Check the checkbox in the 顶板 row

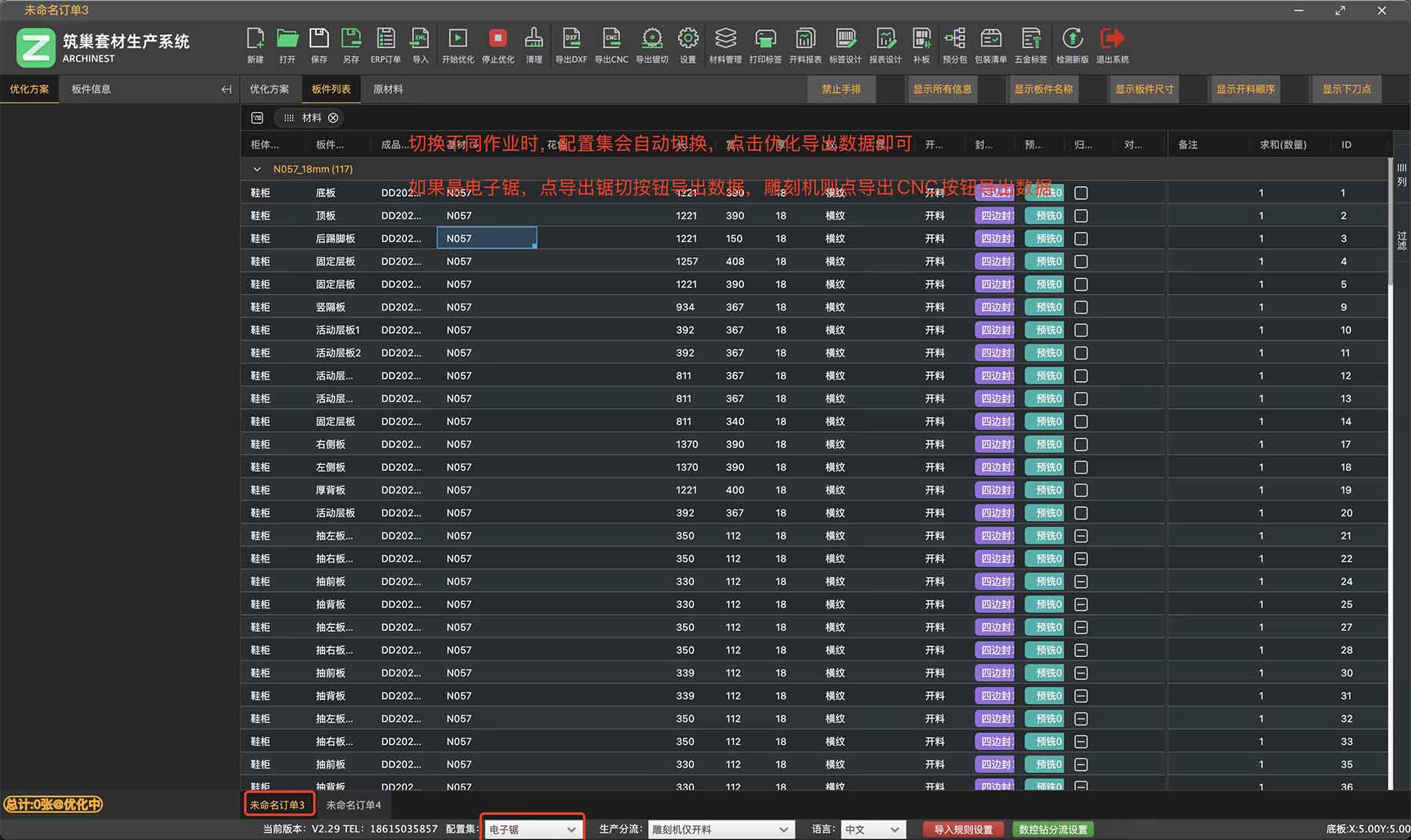click(x=1081, y=216)
